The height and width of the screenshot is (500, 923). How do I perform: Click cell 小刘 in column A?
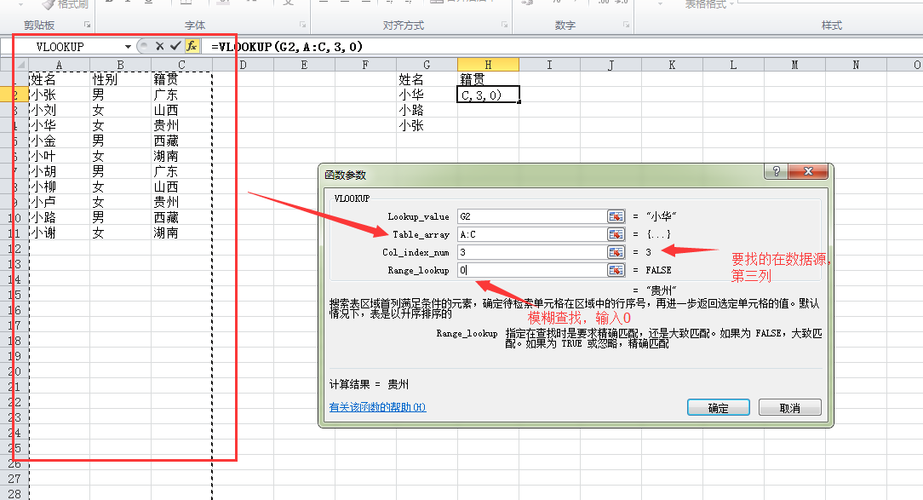[59, 110]
